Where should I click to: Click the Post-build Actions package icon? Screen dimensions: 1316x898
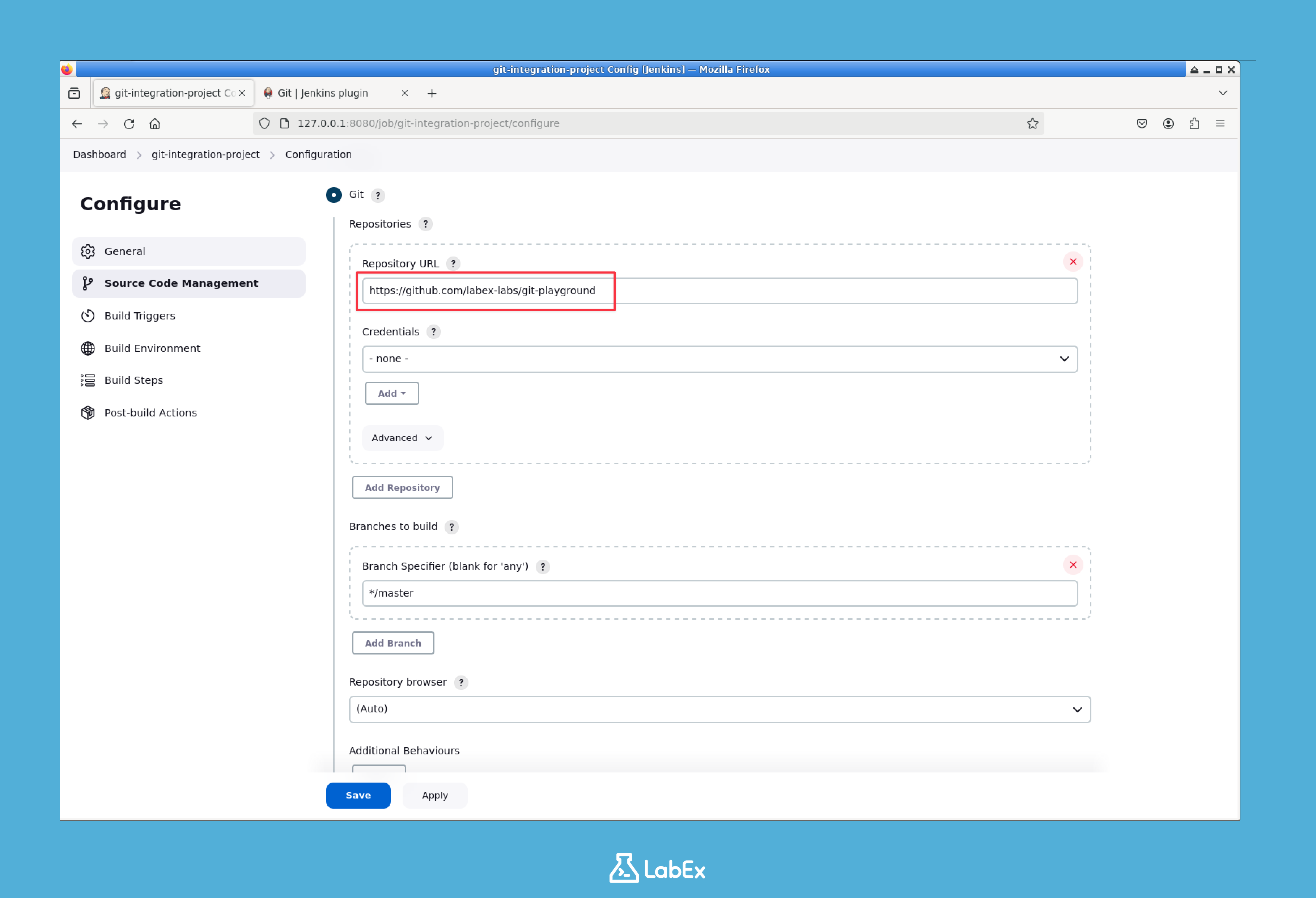coord(88,412)
